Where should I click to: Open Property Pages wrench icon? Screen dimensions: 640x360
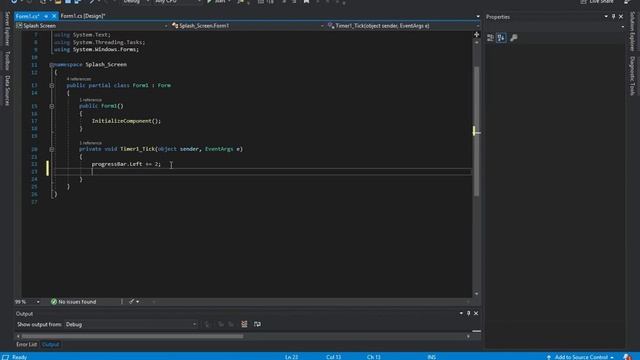(514, 38)
